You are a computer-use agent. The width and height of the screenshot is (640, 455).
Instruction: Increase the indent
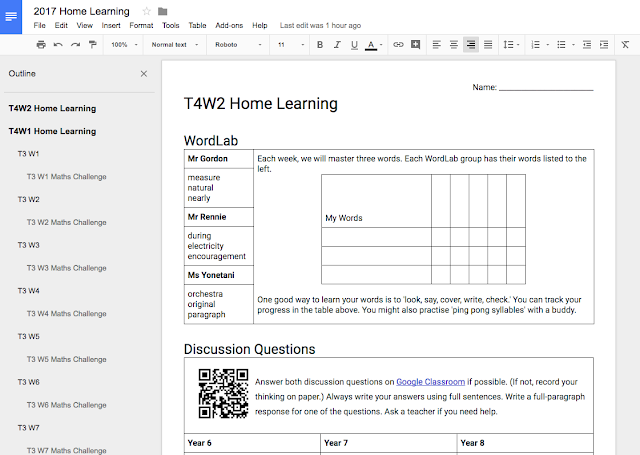point(604,44)
